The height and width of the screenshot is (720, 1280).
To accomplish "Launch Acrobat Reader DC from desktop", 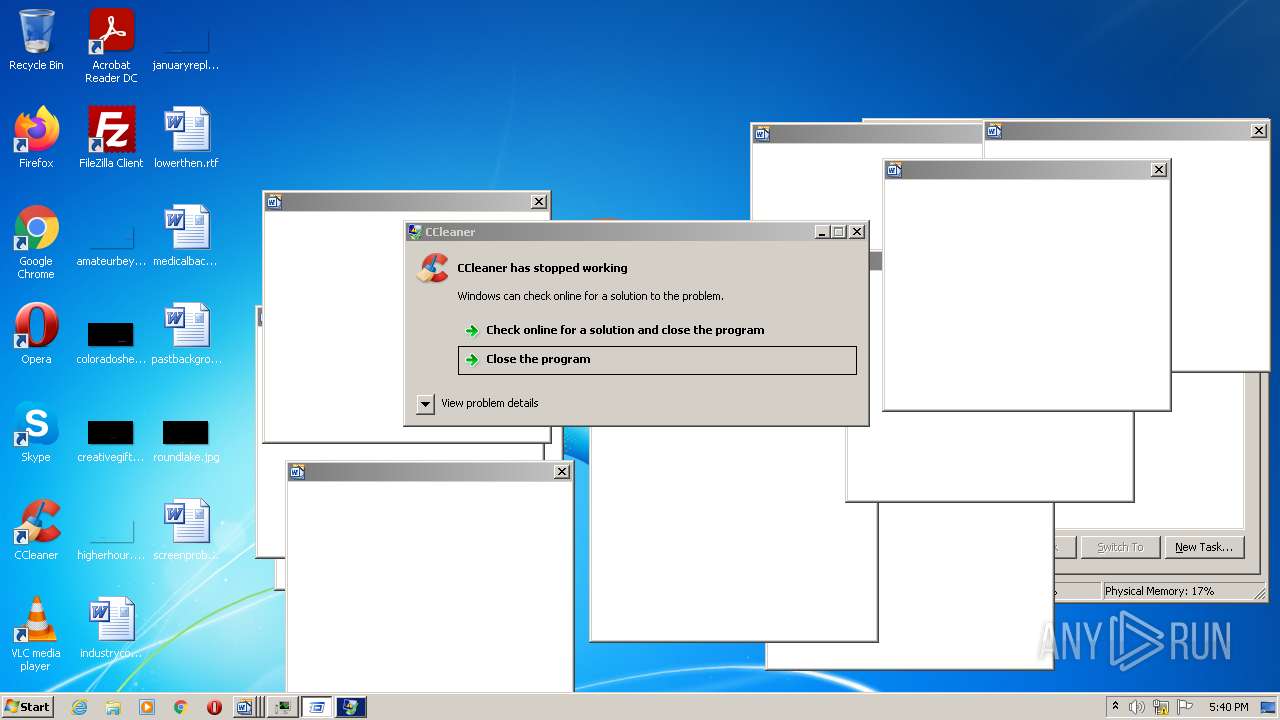I will tap(111, 46).
